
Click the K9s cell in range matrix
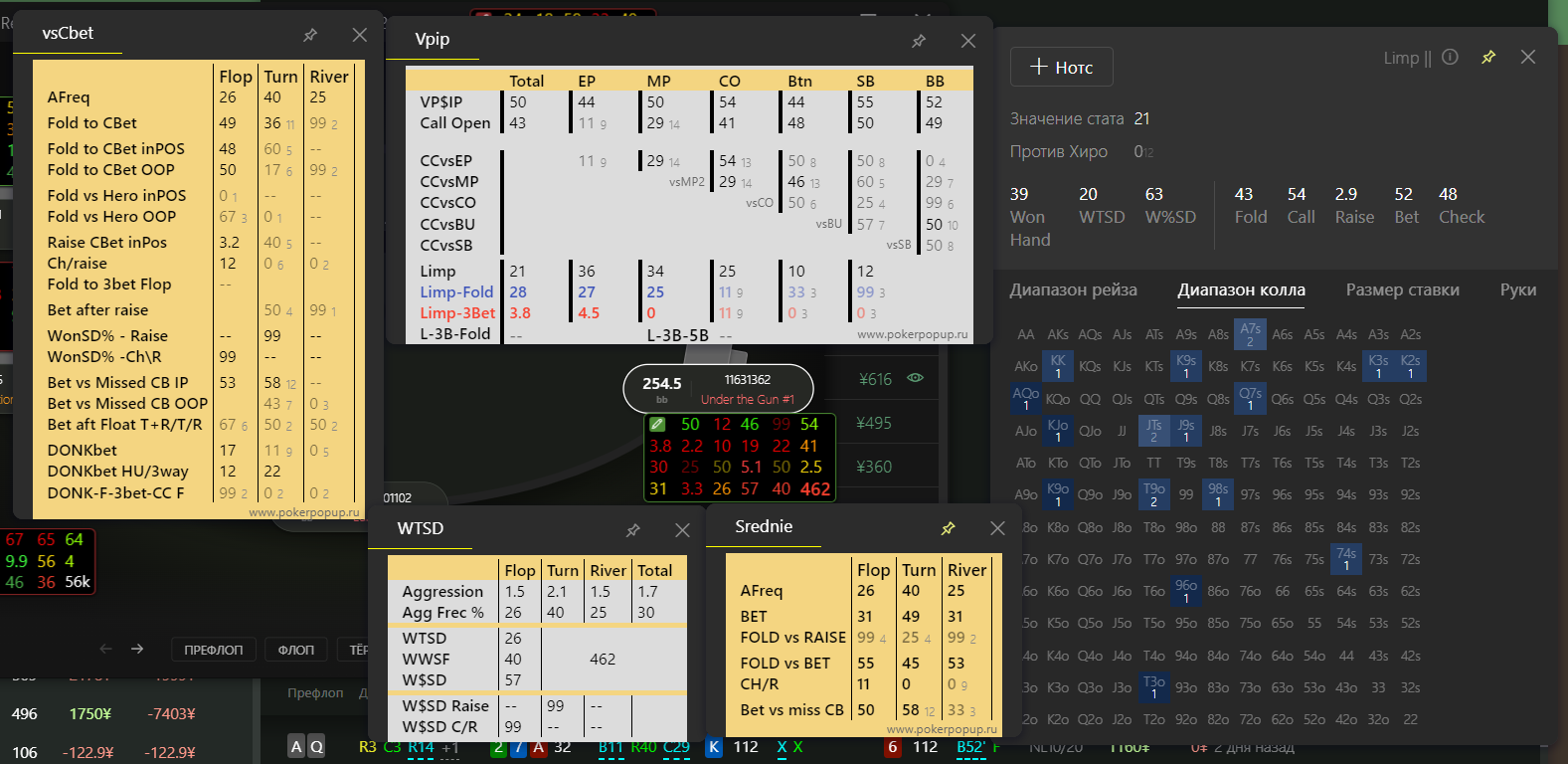coord(1186,366)
